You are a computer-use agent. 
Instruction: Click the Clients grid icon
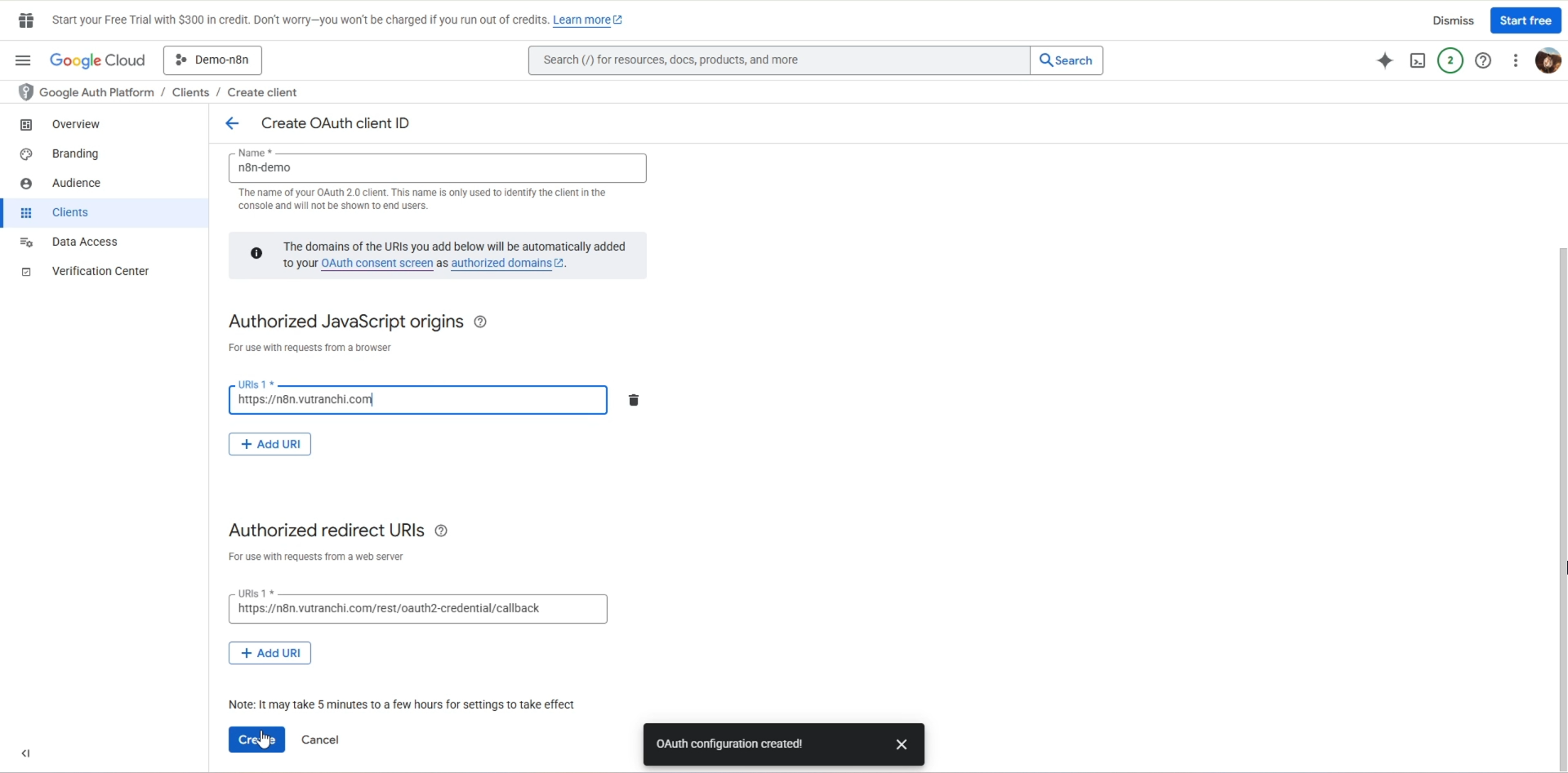[26, 213]
